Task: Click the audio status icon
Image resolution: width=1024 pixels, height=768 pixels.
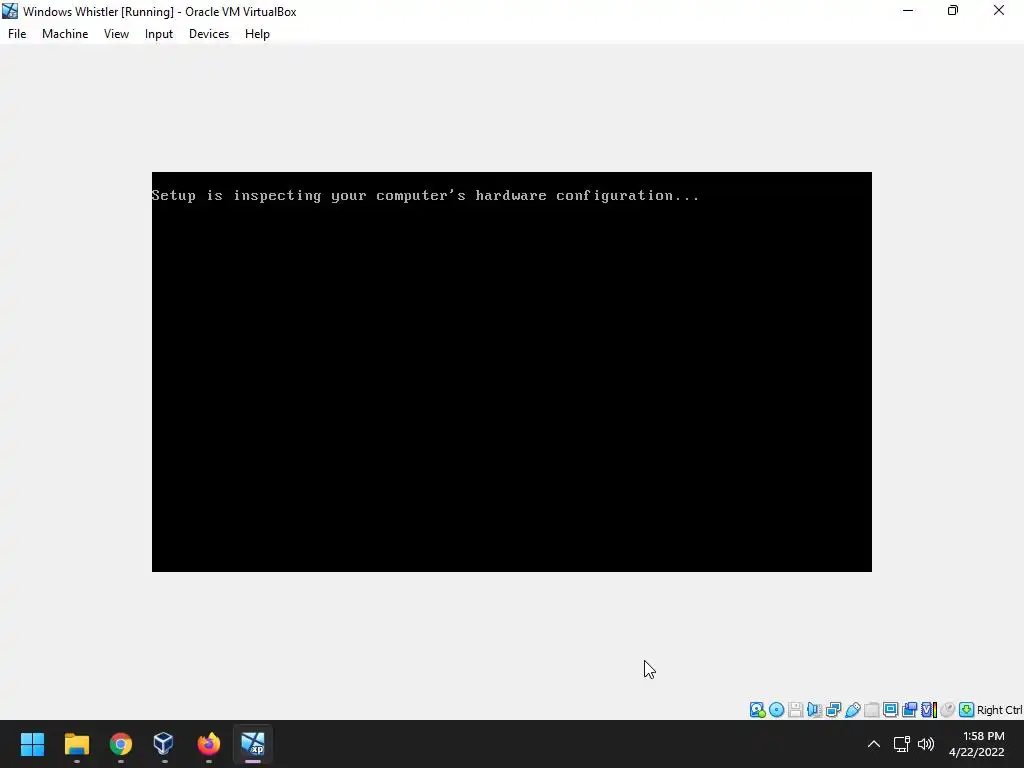Action: [814, 710]
